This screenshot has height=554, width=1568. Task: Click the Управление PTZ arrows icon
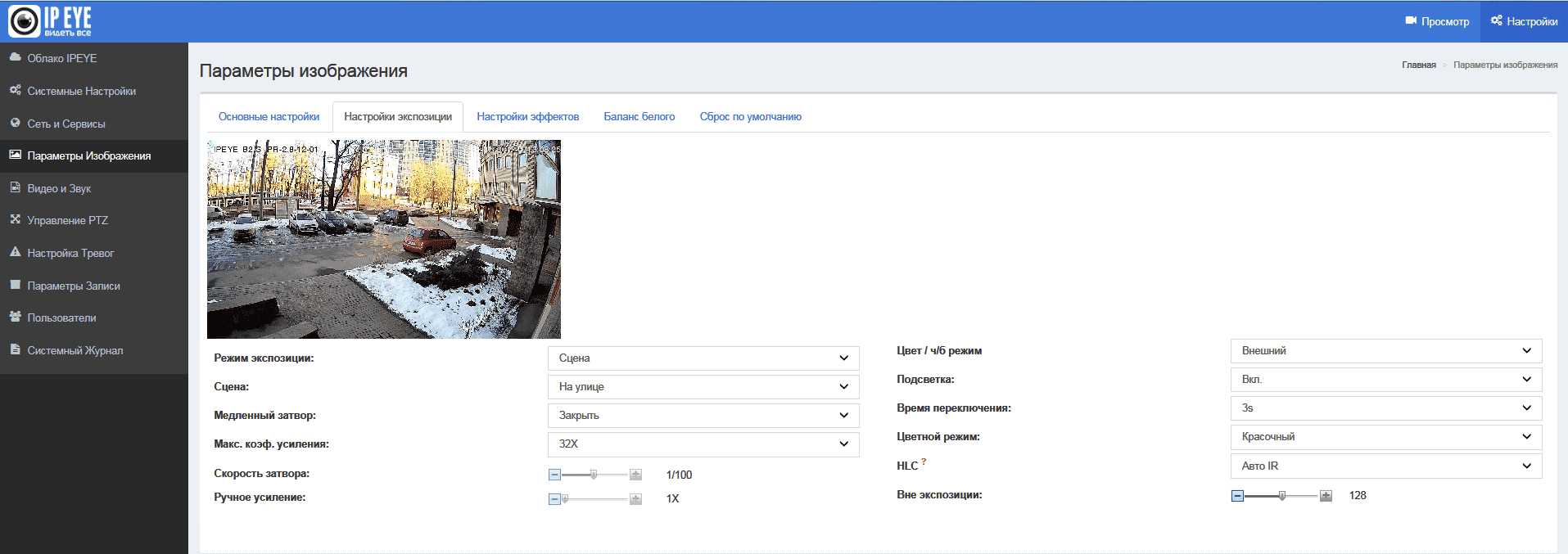(15, 219)
